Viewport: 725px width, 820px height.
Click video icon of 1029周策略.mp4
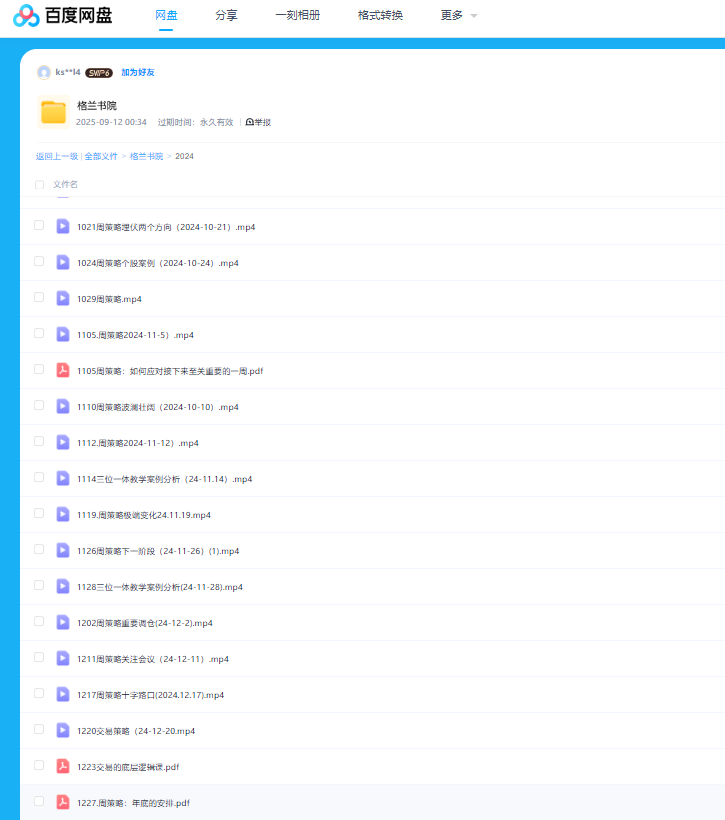tap(63, 298)
